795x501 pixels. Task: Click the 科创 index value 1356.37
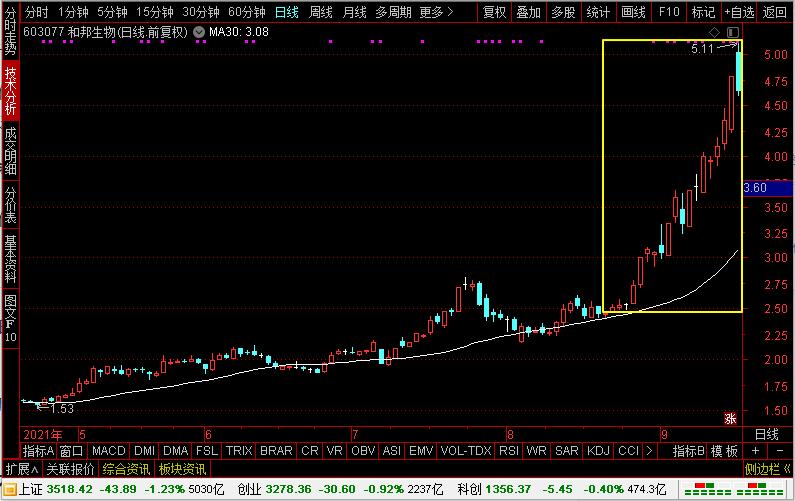tap(508, 489)
